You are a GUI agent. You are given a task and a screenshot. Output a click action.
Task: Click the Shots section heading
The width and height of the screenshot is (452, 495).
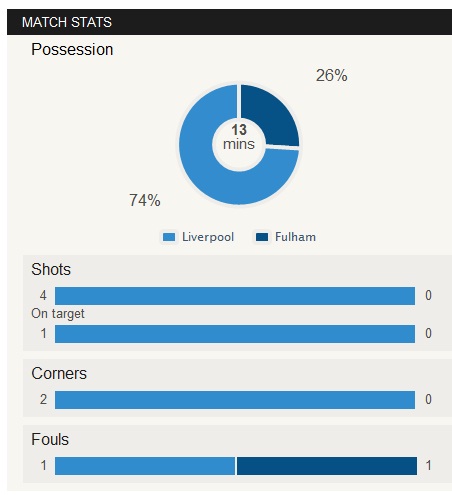(x=51, y=269)
